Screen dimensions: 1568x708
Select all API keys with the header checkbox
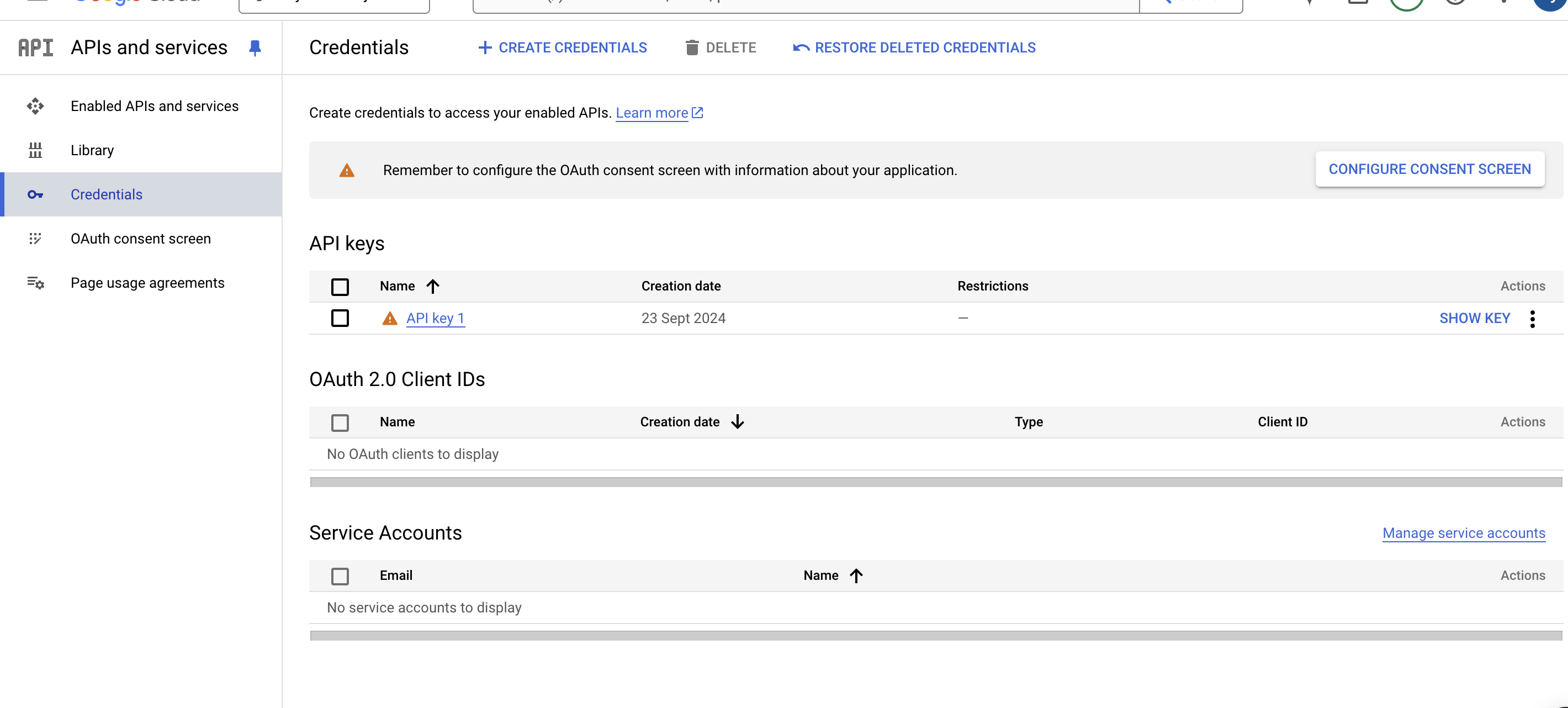[x=340, y=287]
